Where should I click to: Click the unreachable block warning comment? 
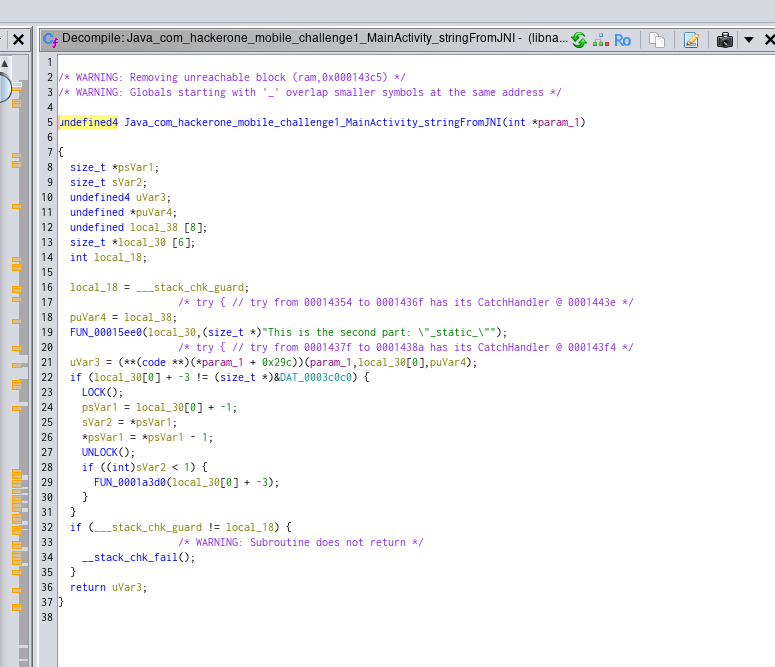click(232, 78)
